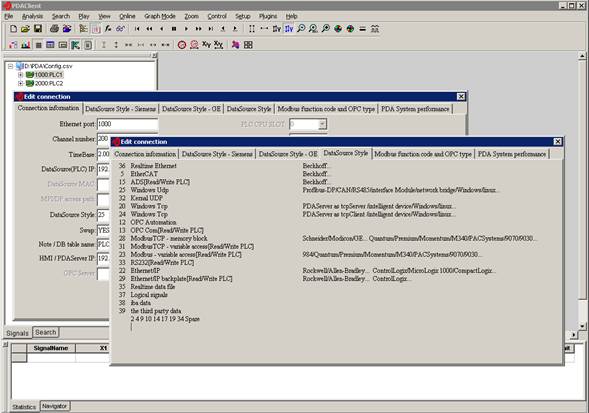This screenshot has width=589, height=413.
Task: Expand the 1000:PLC1 tree node
Action: coord(21,75)
